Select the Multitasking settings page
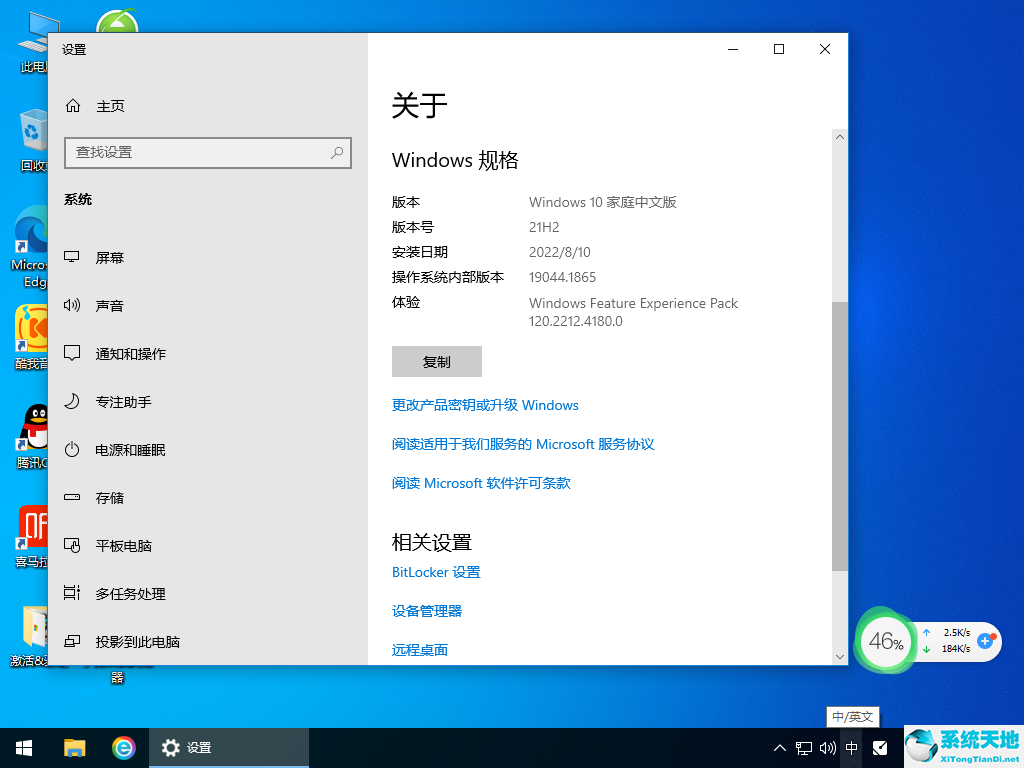 coord(130,594)
